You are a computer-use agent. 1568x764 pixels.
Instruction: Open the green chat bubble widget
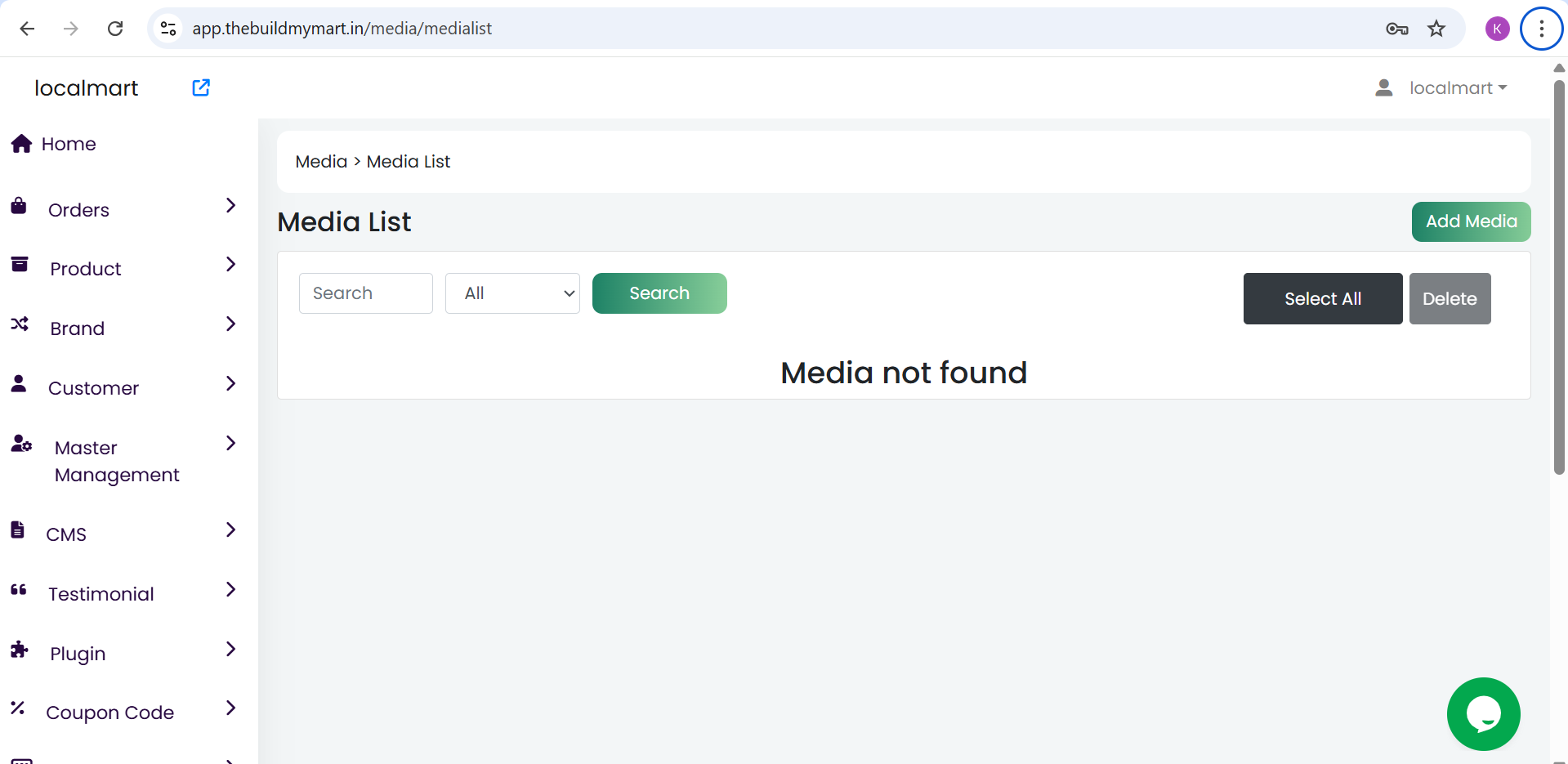pos(1483,714)
